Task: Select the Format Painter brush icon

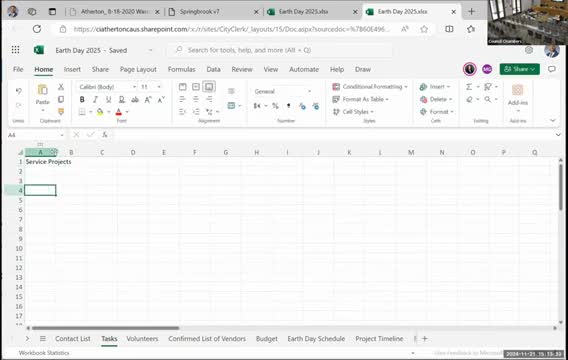Action: [x=61, y=112]
